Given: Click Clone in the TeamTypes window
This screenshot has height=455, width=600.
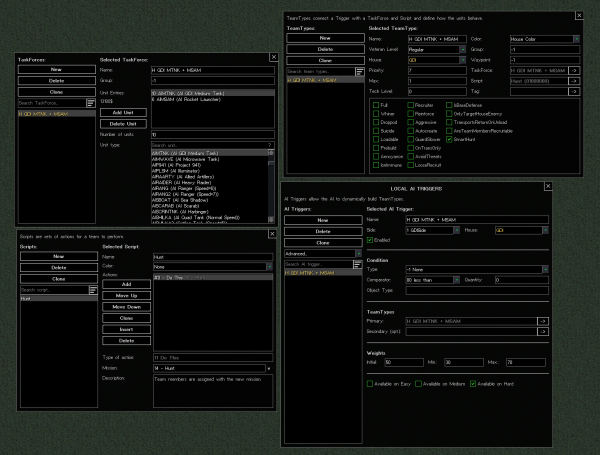Looking at the screenshot, I should 325,60.
